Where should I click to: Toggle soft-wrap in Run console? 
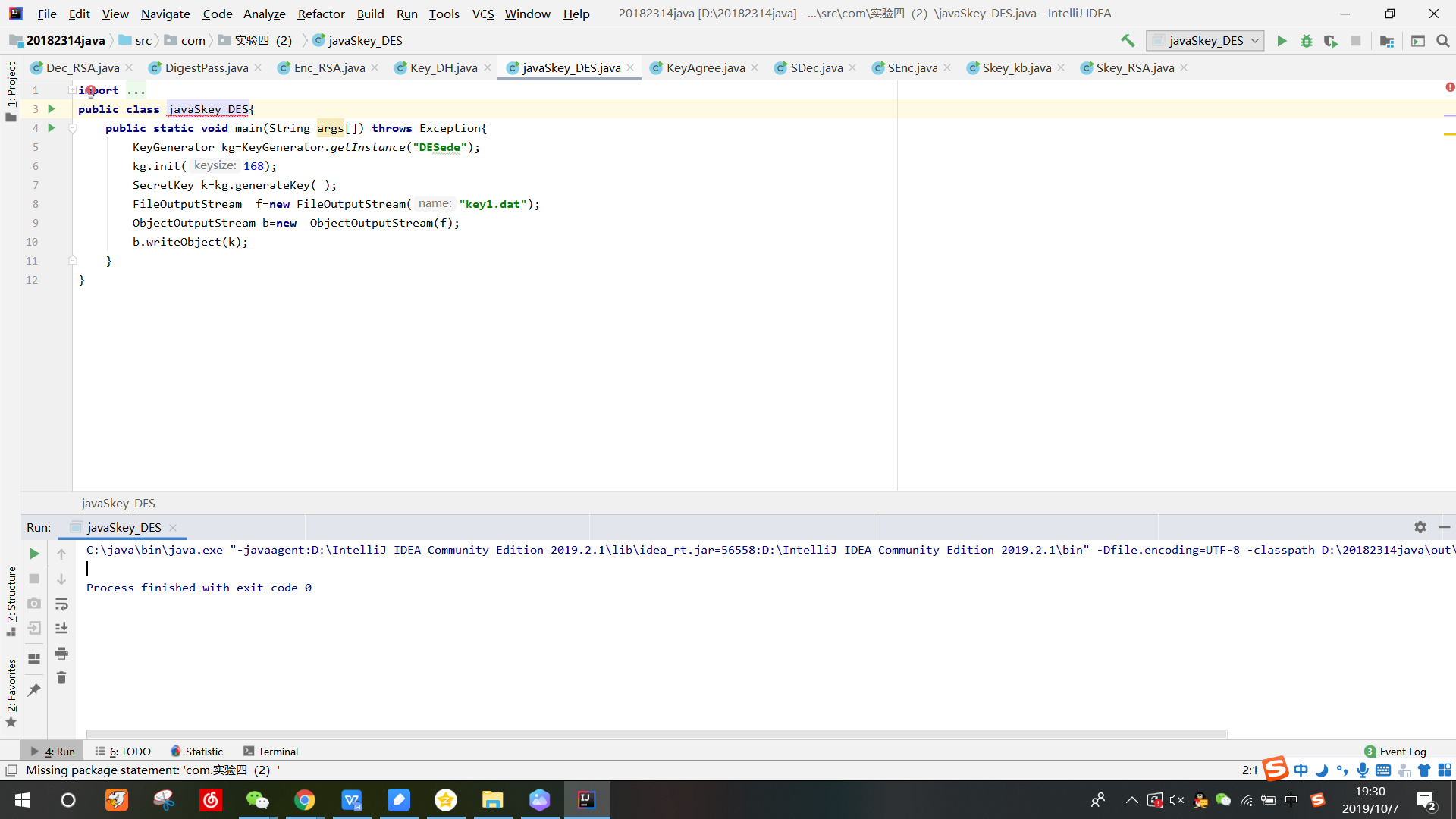pyautogui.click(x=61, y=604)
